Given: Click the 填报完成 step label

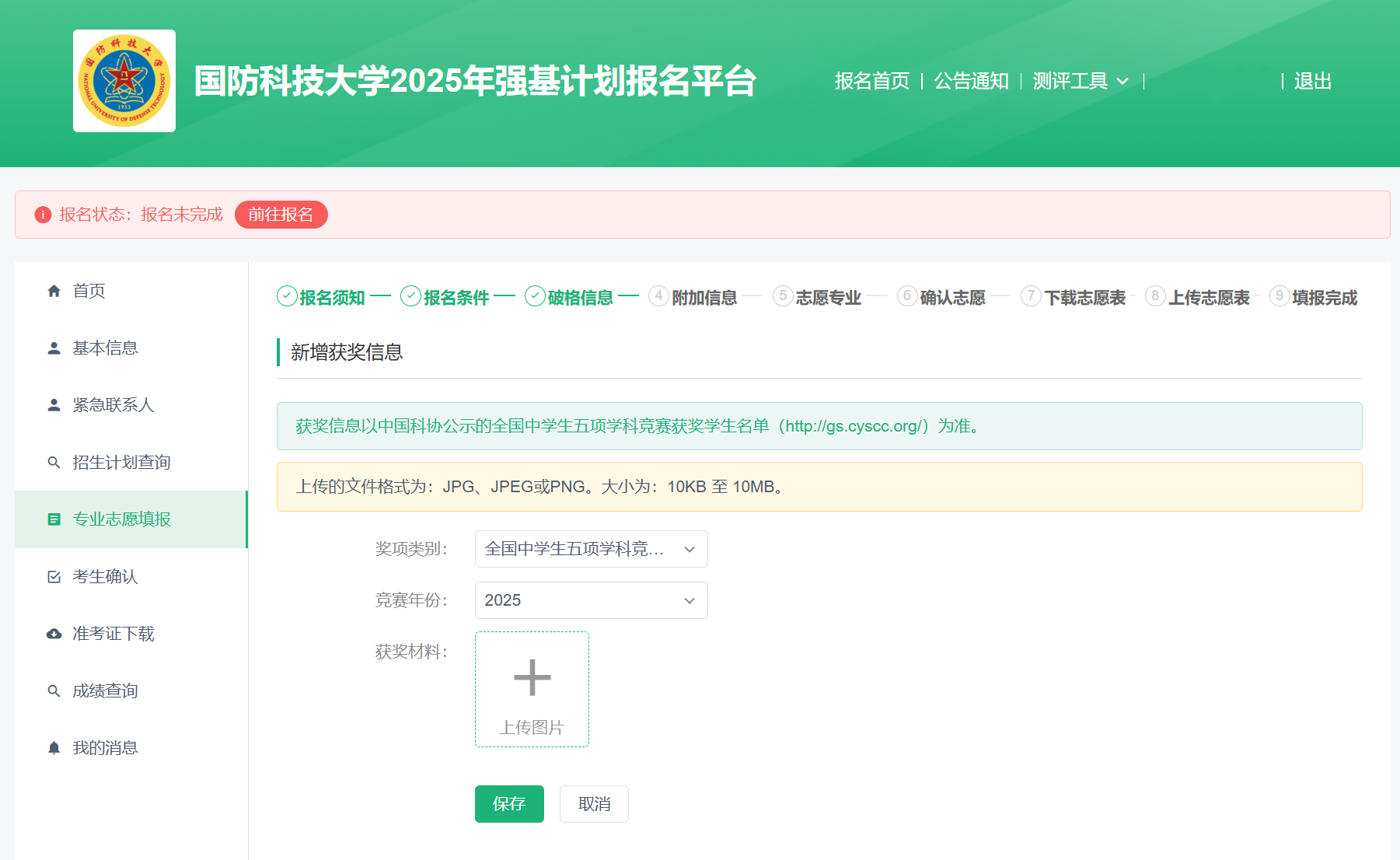Looking at the screenshot, I should pyautogui.click(x=1325, y=298).
